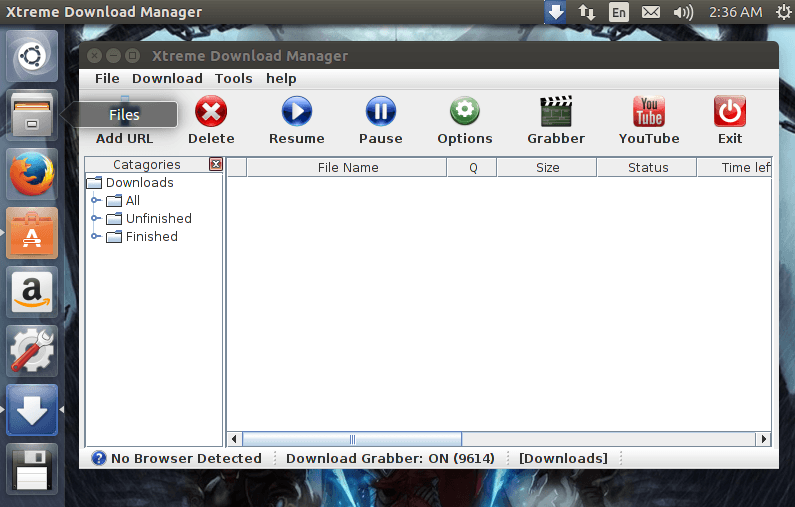Select the All category folder
This screenshot has width=795, height=507.
(x=123, y=201)
